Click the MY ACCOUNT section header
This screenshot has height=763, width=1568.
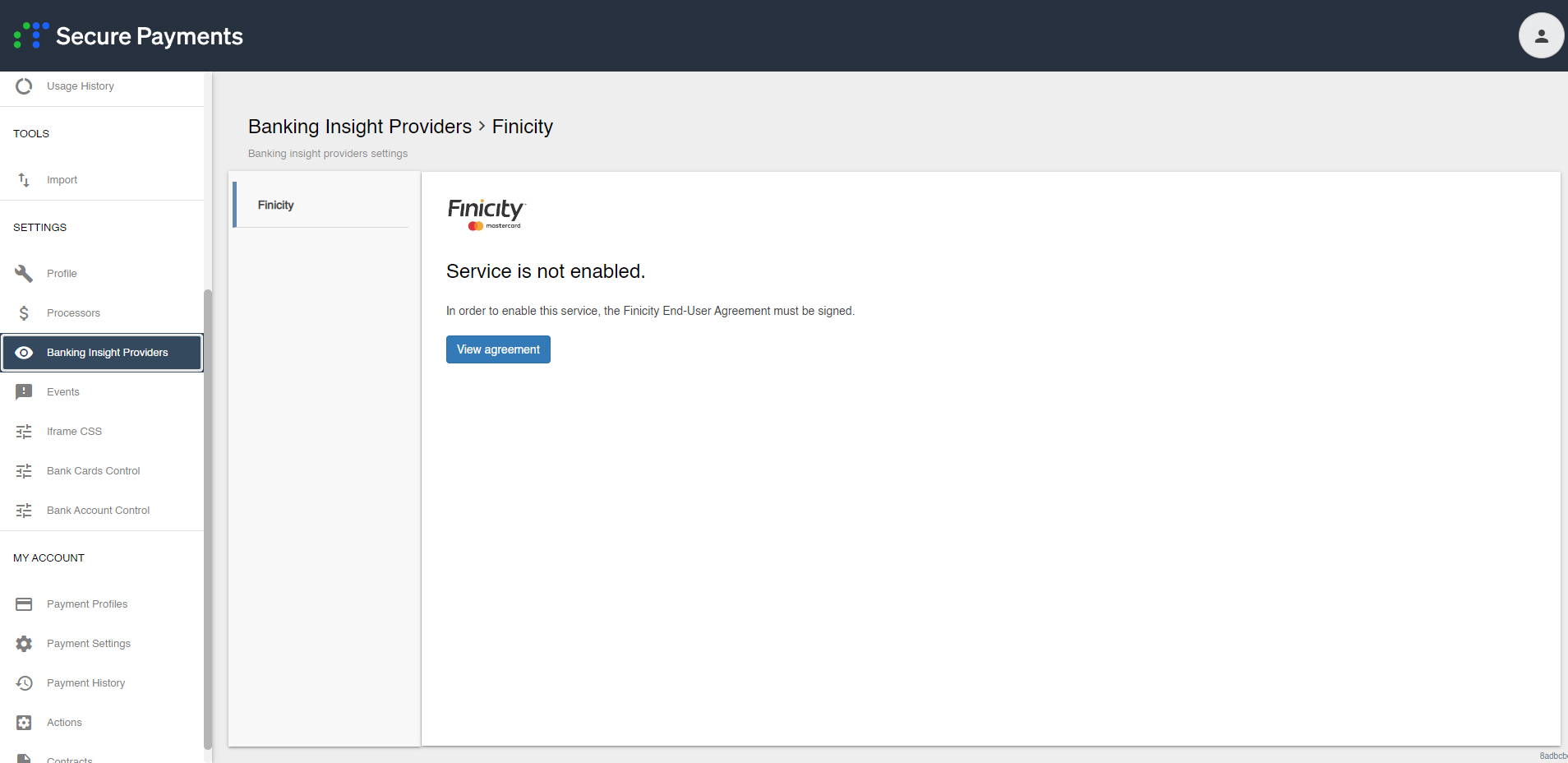click(48, 557)
